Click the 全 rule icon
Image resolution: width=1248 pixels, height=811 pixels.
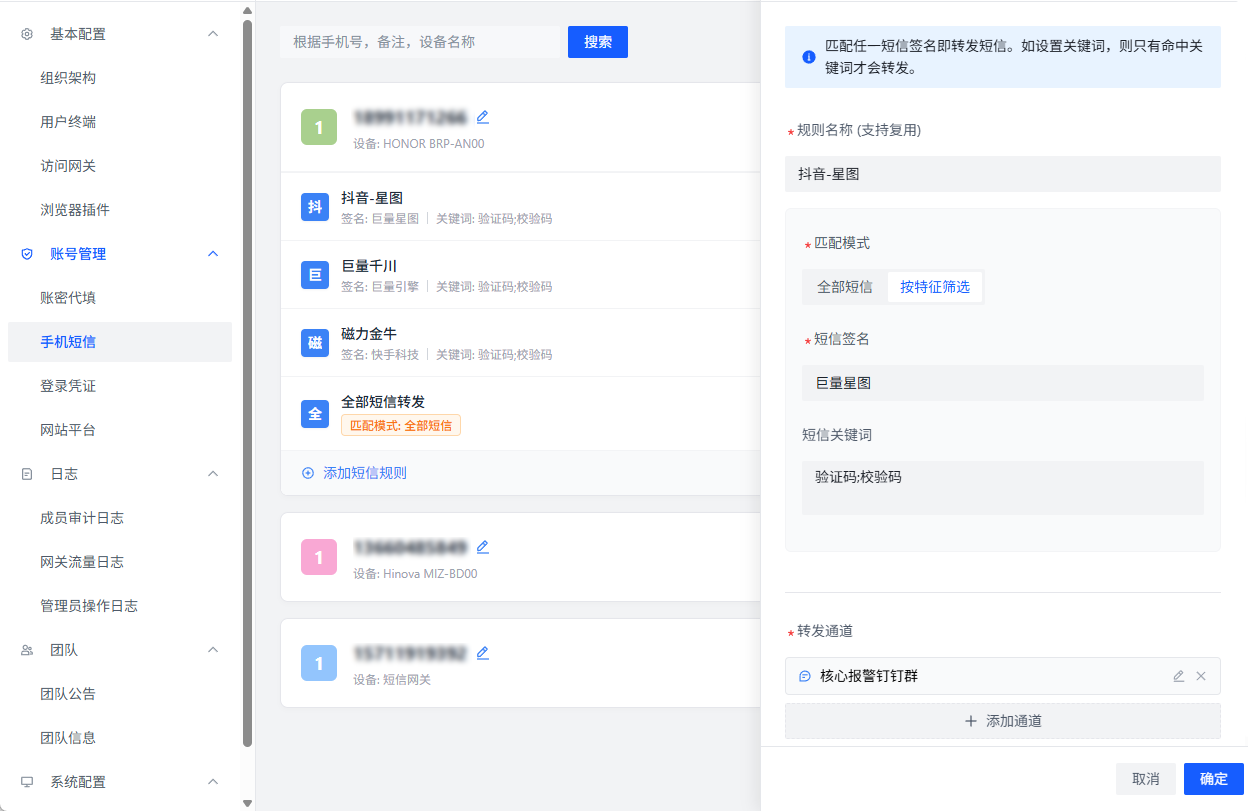click(315, 413)
